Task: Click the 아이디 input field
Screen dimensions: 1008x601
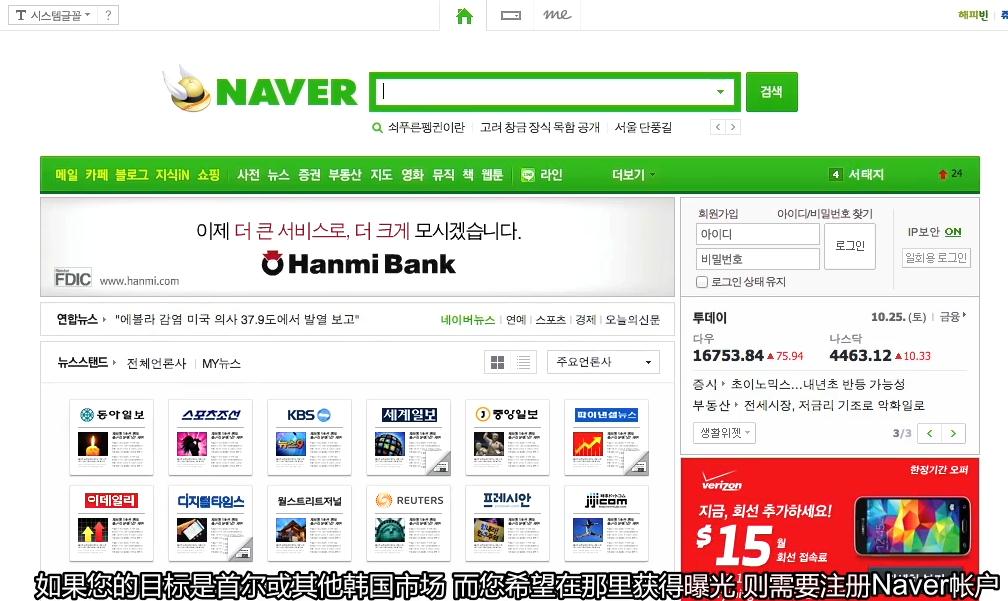Action: point(758,234)
